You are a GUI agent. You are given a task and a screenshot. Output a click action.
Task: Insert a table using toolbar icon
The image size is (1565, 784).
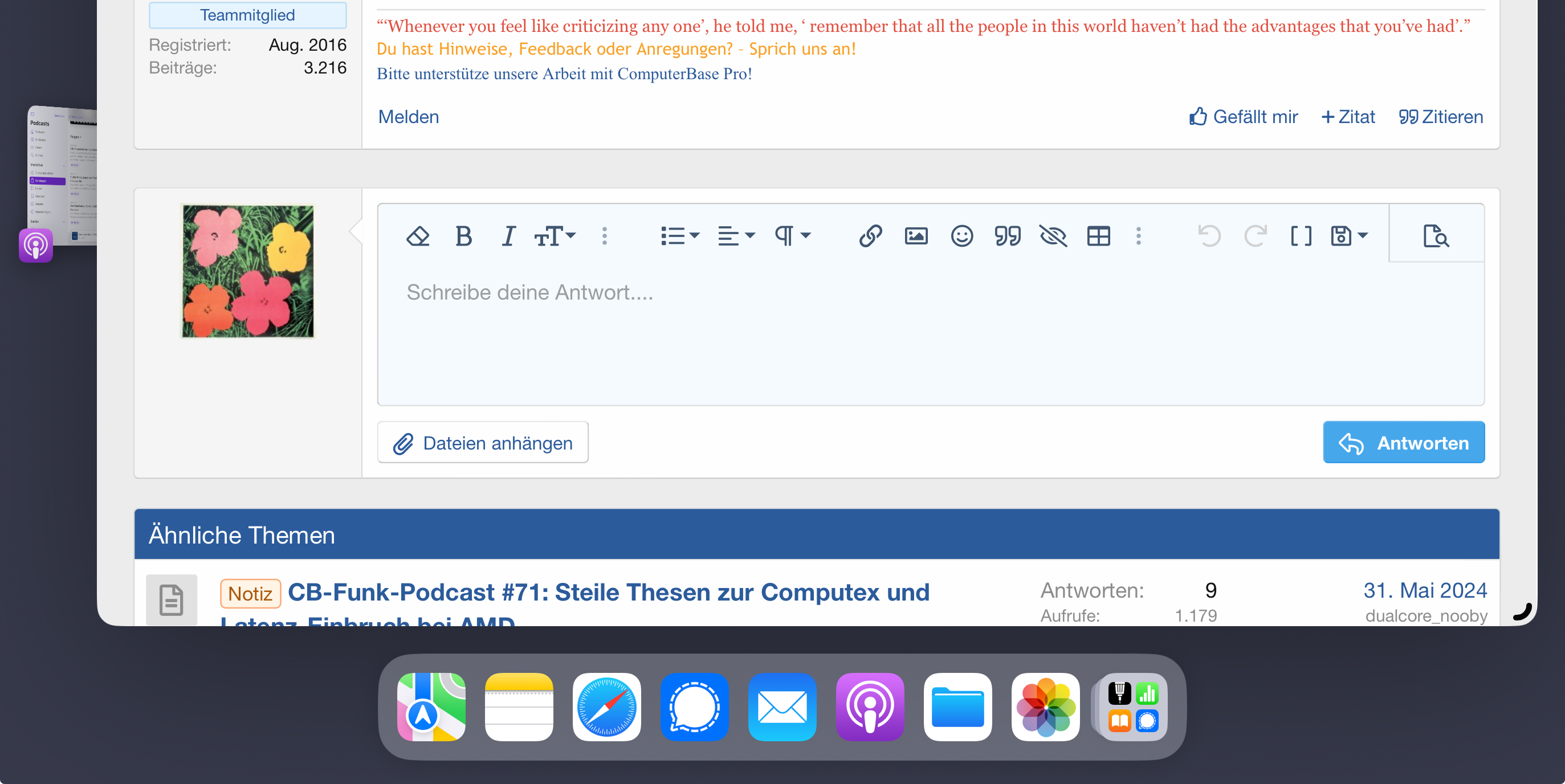click(x=1098, y=236)
